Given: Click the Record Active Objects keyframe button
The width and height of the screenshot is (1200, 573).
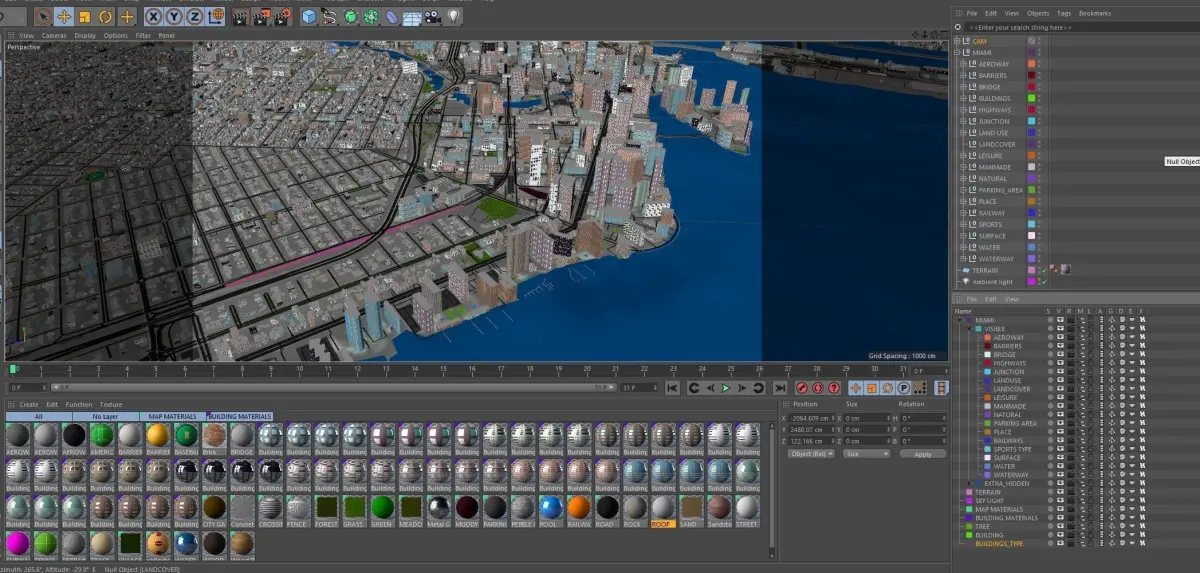Looking at the screenshot, I should (x=802, y=388).
